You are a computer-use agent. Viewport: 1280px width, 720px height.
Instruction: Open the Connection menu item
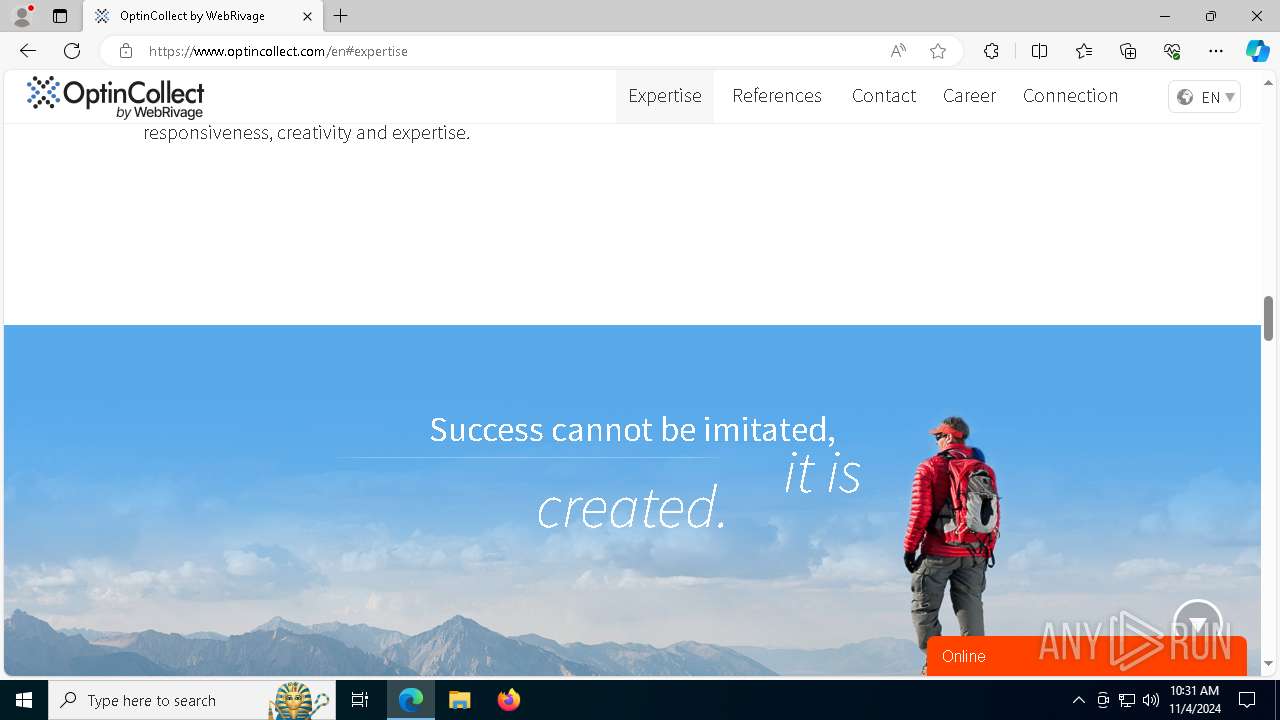point(1070,96)
